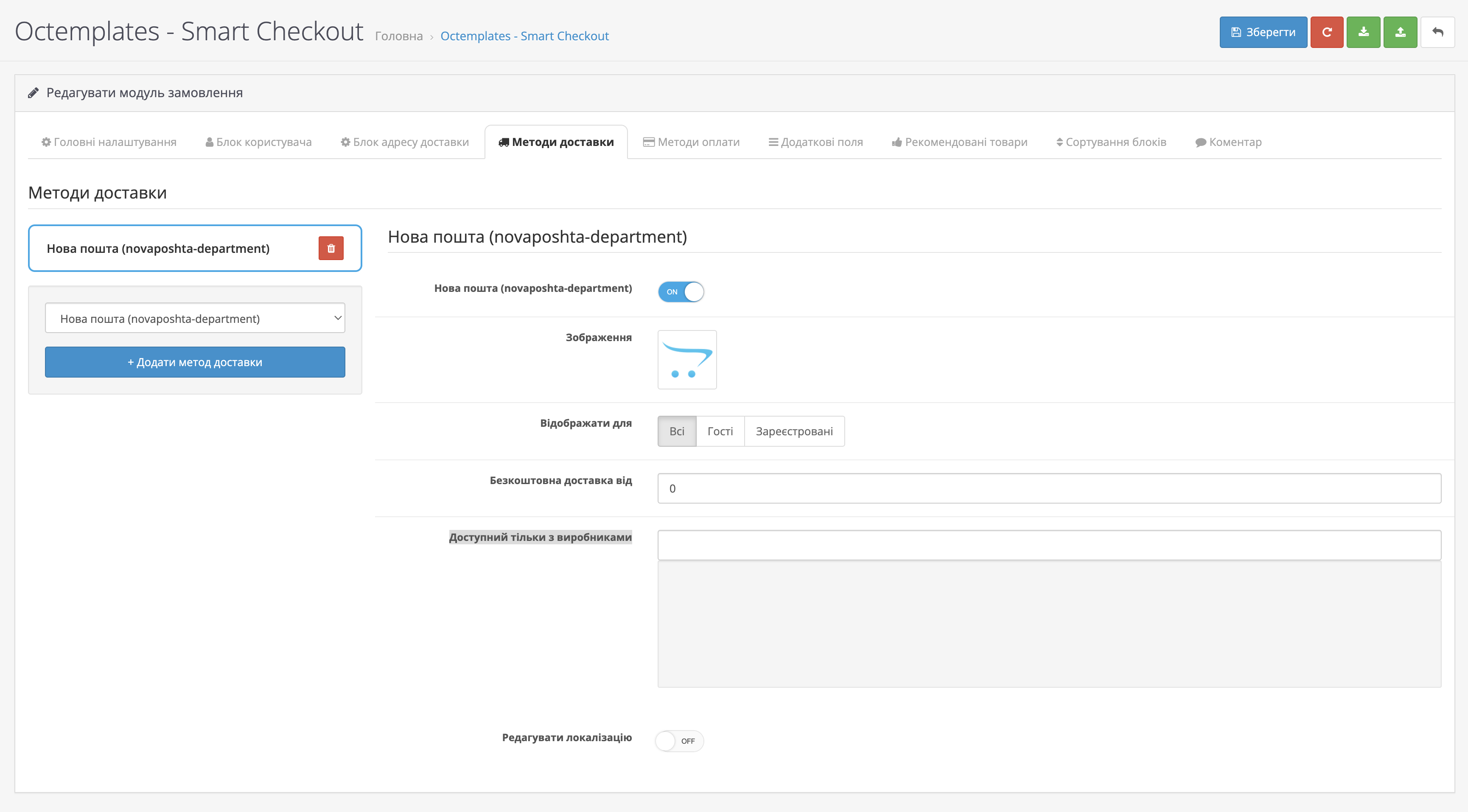
Task: Open Рекомендовані товари tab
Action: (x=959, y=142)
